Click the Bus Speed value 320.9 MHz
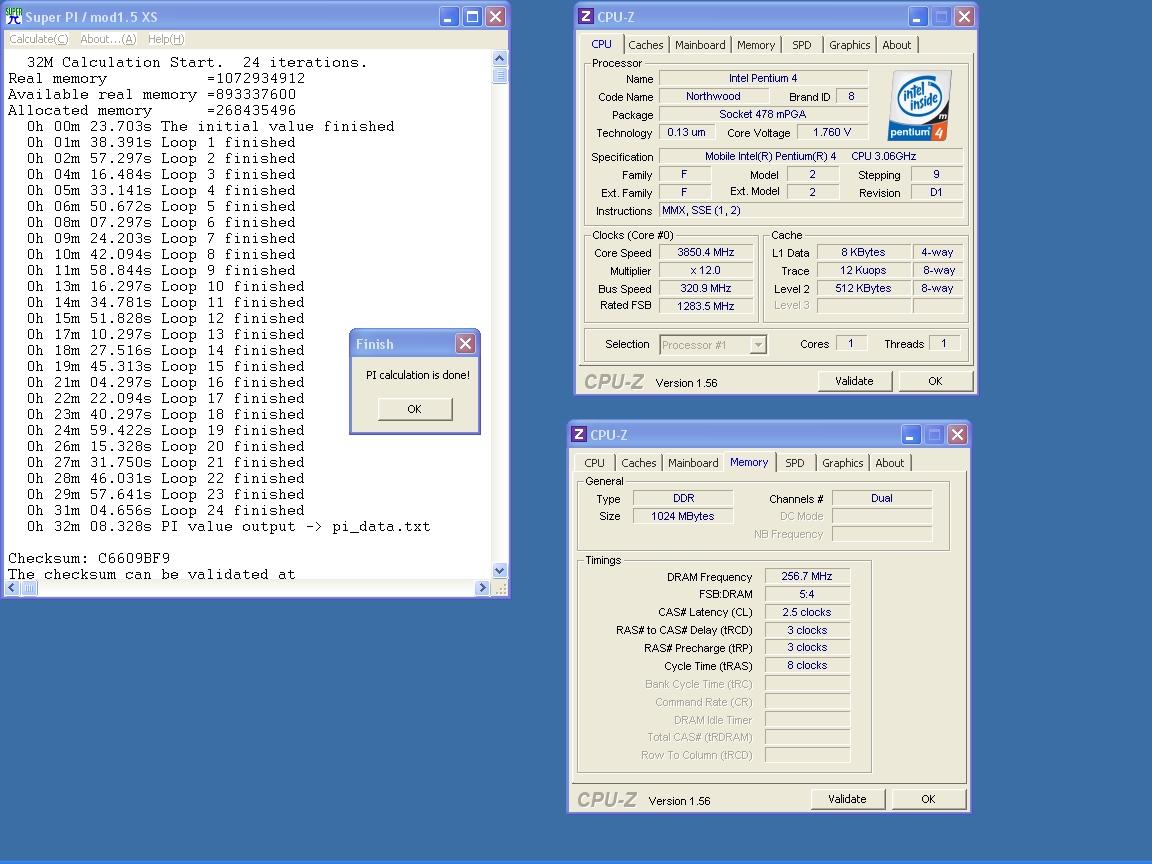Image resolution: width=1152 pixels, height=864 pixels. coord(706,288)
